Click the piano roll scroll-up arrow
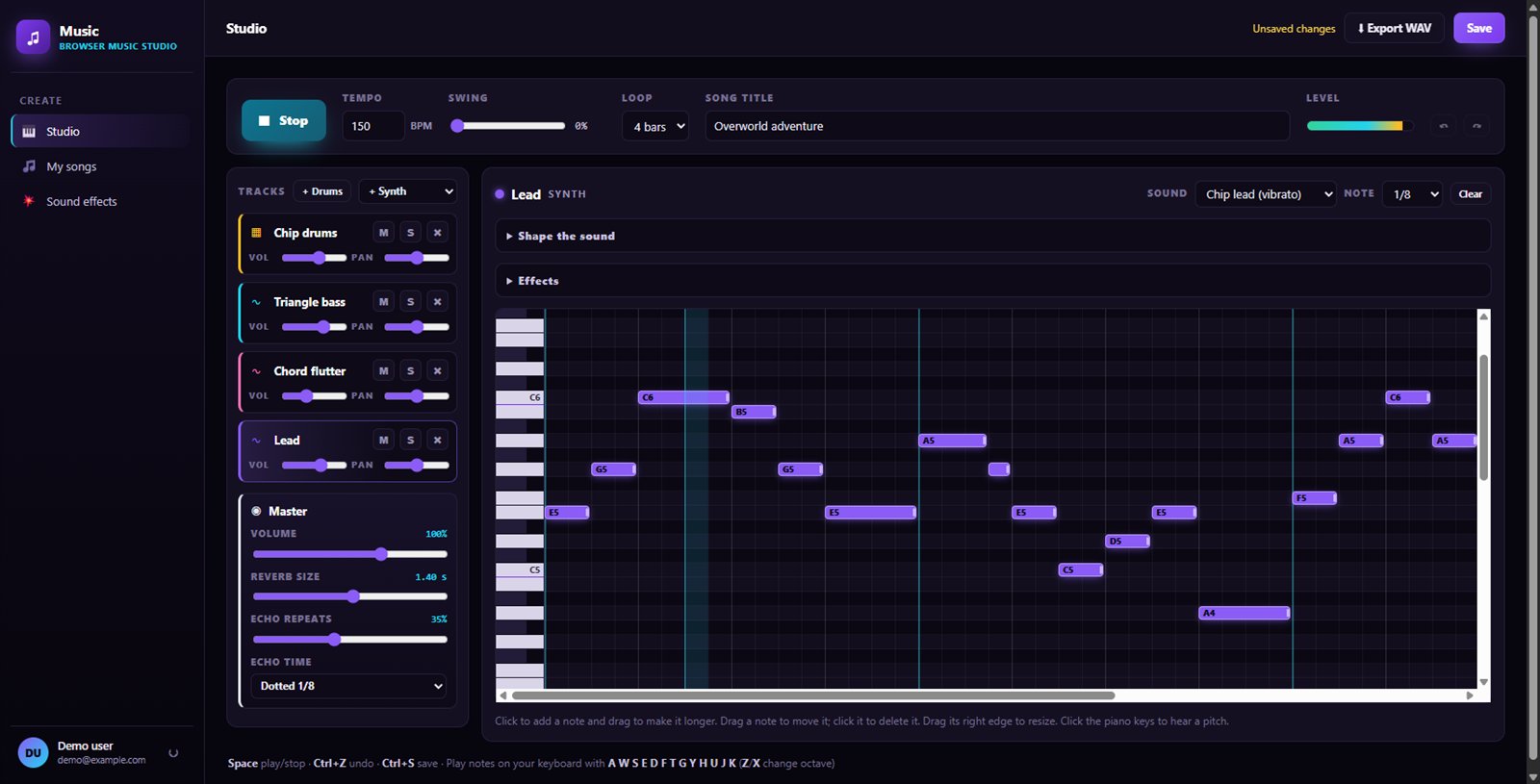The image size is (1540, 784). pyautogui.click(x=1484, y=316)
